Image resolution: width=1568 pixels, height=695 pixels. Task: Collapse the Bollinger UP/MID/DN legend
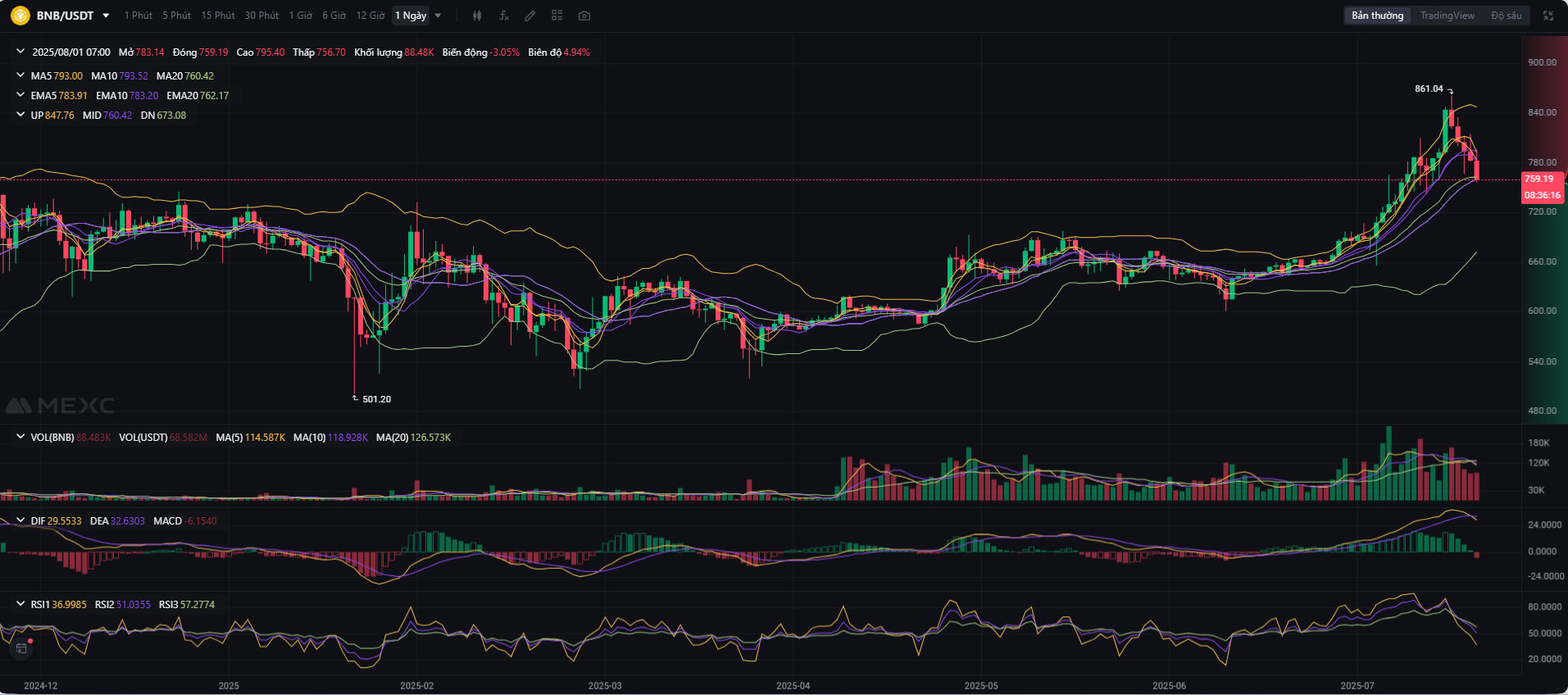(20, 115)
